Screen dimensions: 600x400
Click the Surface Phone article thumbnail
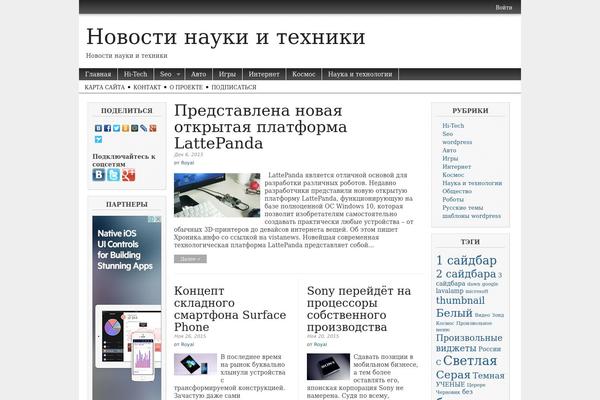(195, 364)
